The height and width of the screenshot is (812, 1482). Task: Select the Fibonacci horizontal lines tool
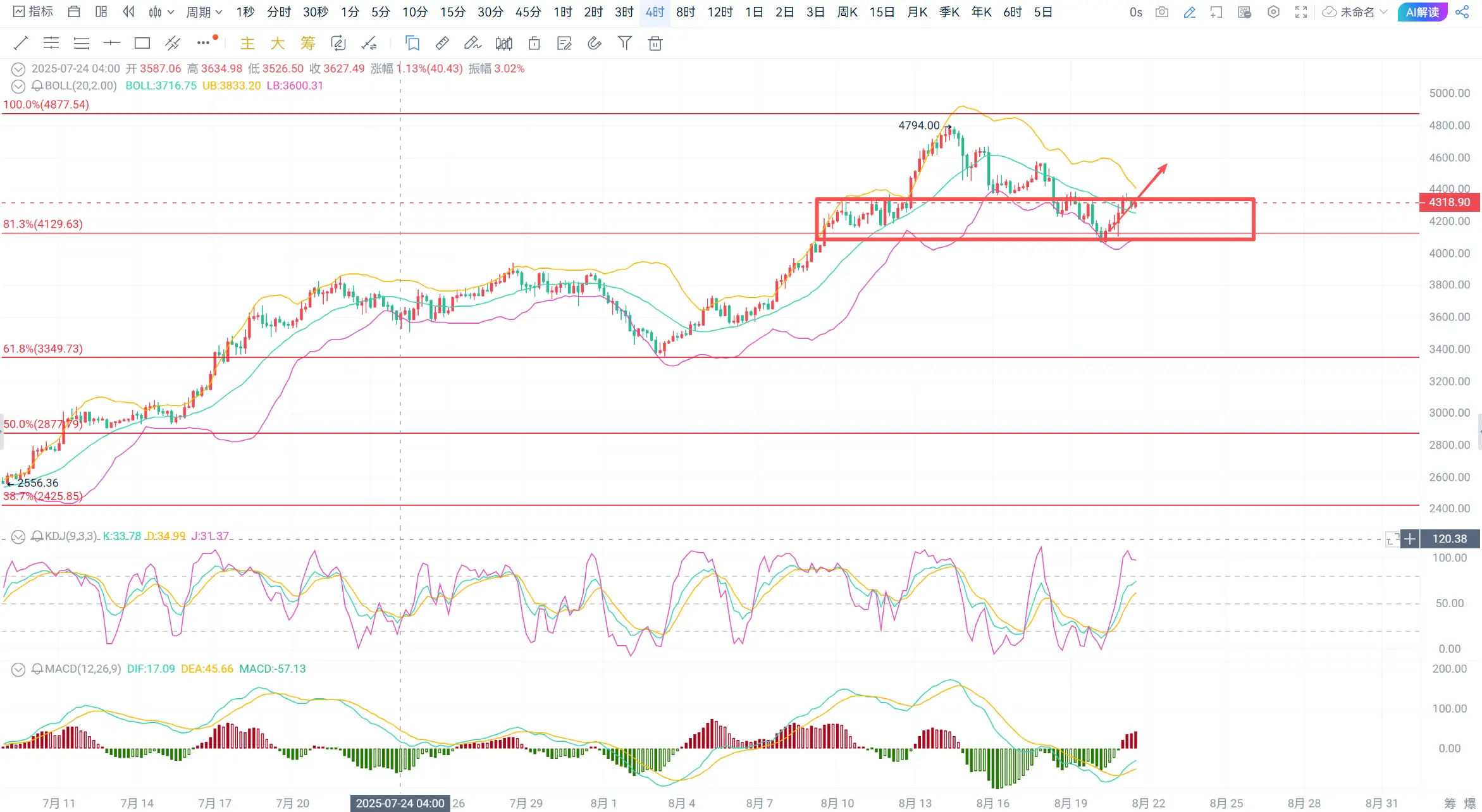click(82, 43)
